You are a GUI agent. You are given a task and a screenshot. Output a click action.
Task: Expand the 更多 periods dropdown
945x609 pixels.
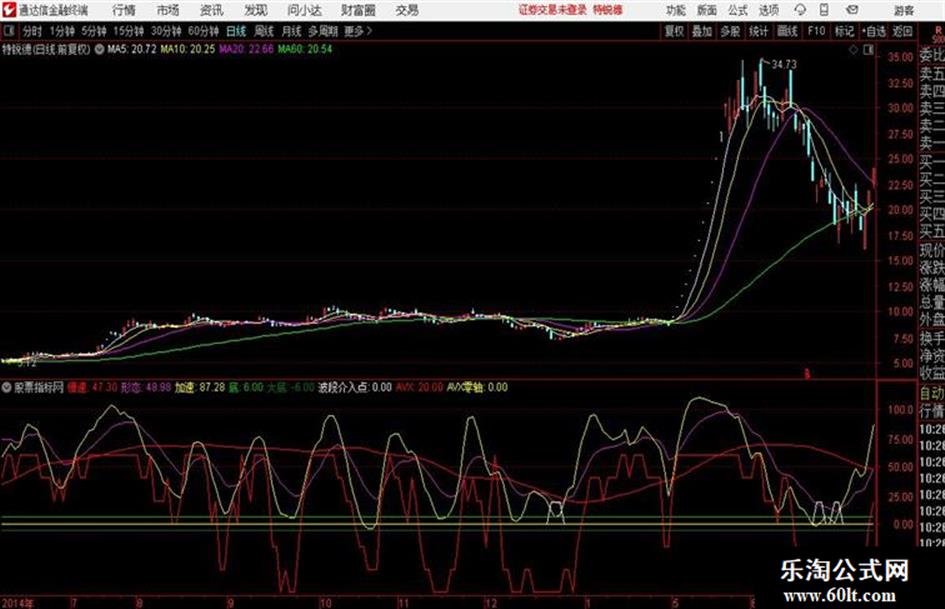tap(358, 31)
